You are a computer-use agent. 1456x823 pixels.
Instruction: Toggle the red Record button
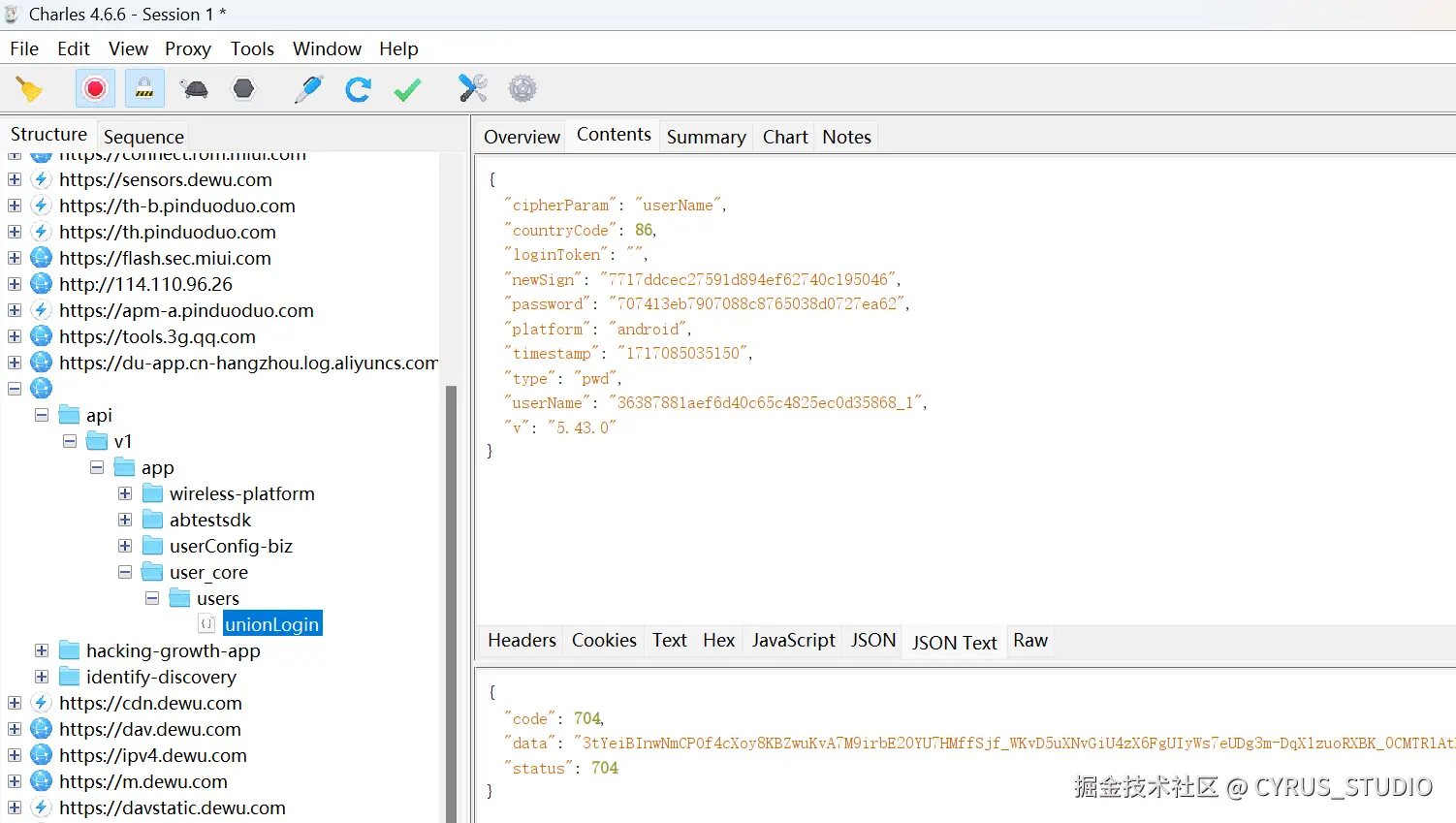point(95,89)
